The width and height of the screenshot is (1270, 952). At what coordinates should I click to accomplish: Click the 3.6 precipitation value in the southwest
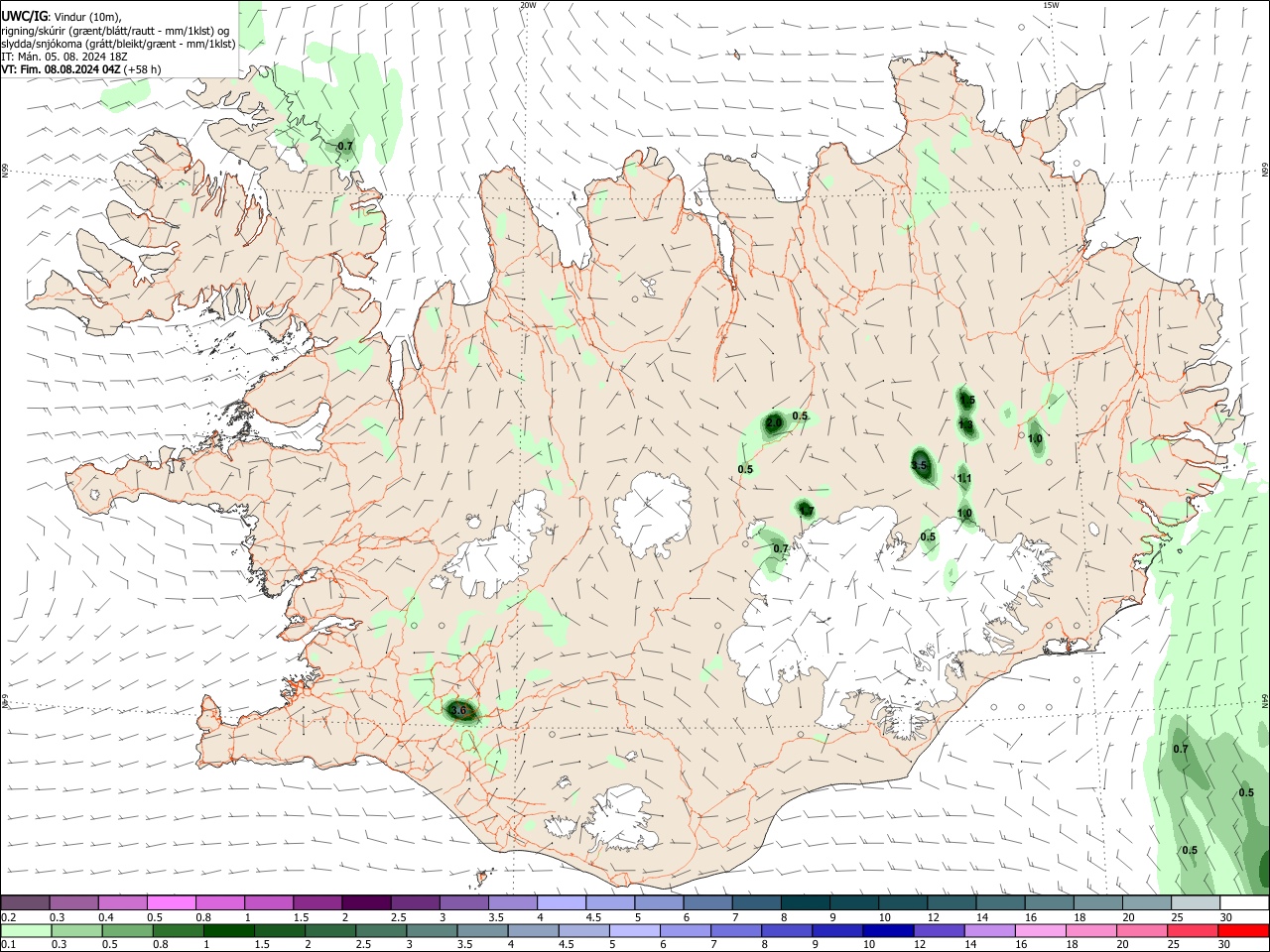(x=458, y=710)
